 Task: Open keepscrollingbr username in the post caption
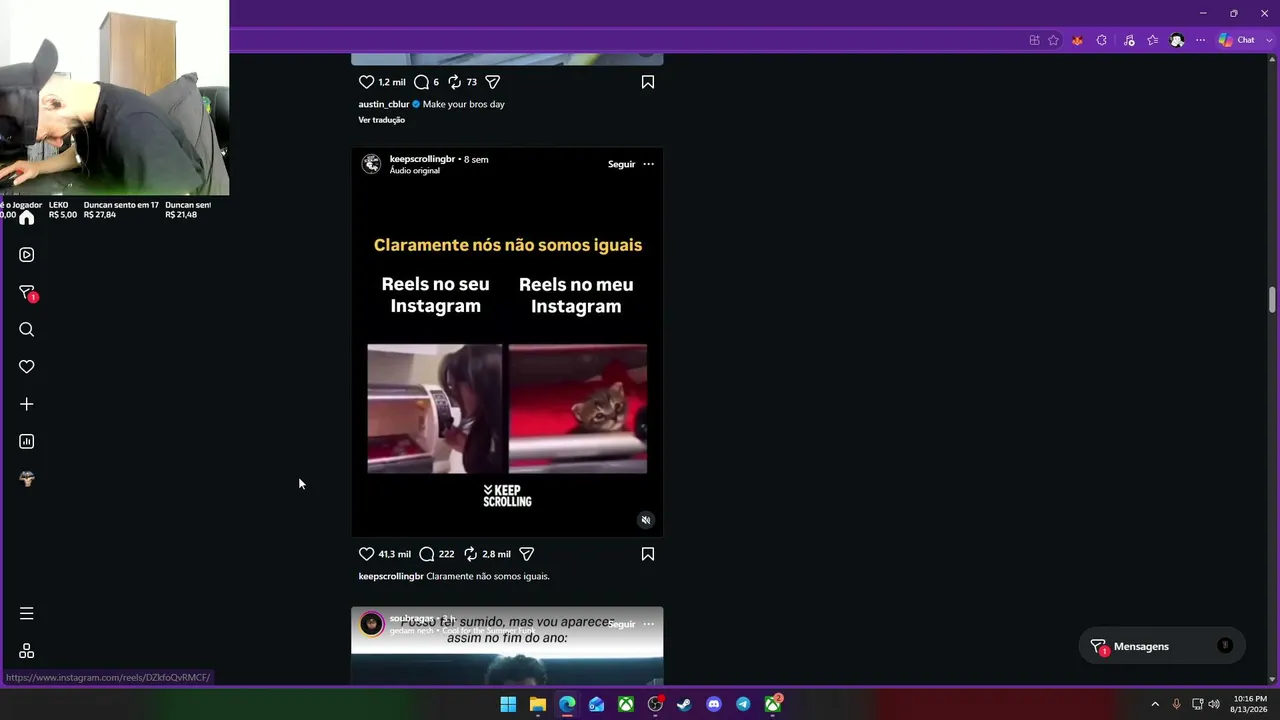(391, 576)
